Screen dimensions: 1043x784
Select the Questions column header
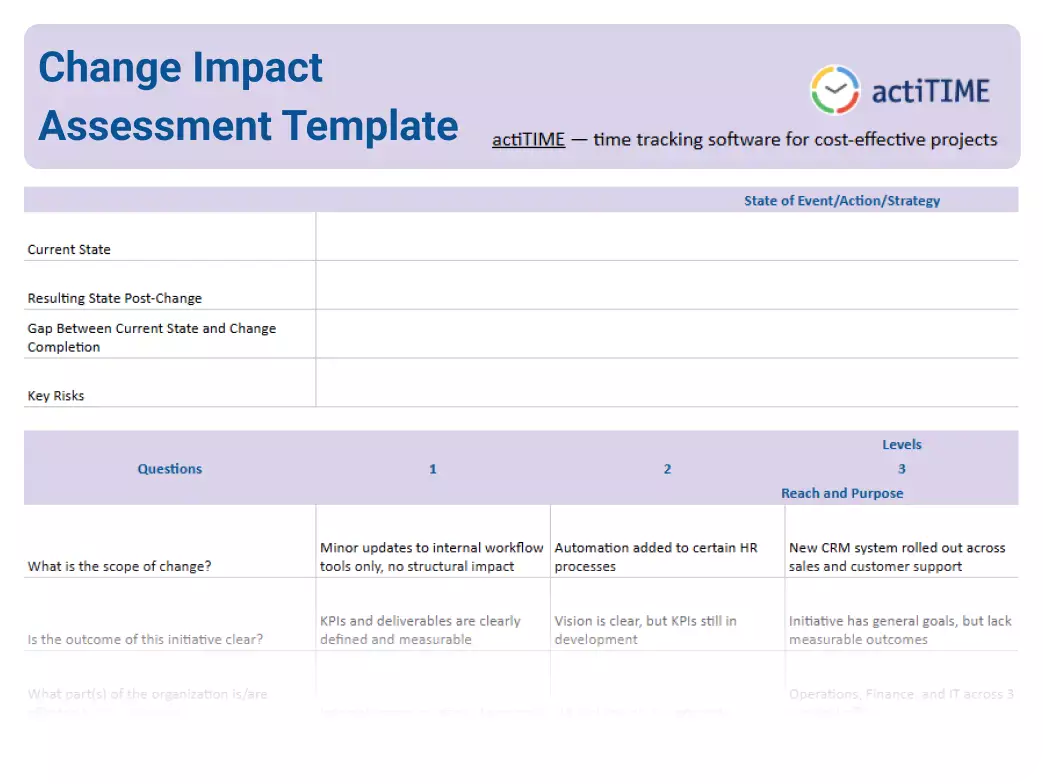point(169,468)
